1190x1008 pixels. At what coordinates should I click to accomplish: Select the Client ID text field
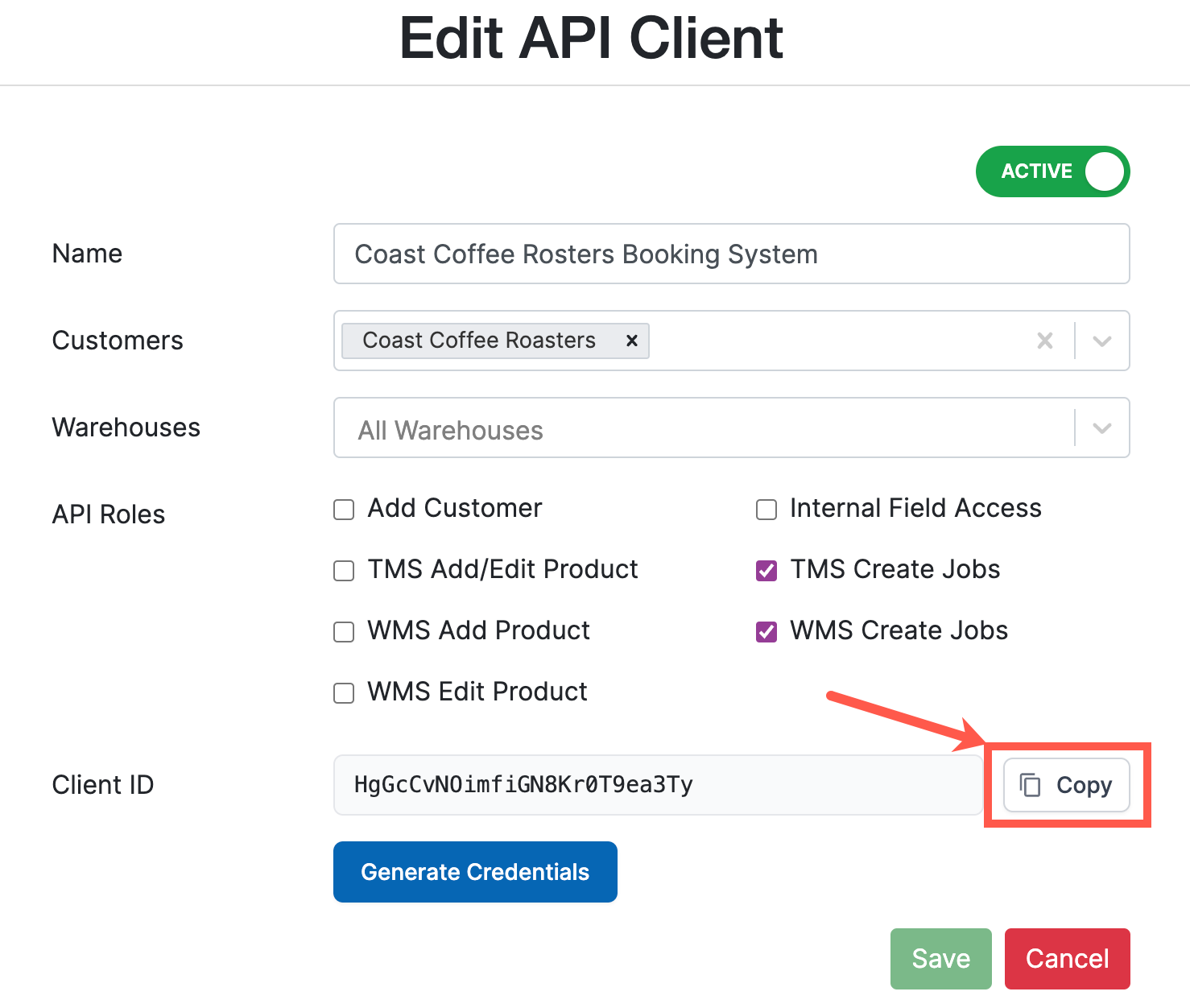pos(644,785)
